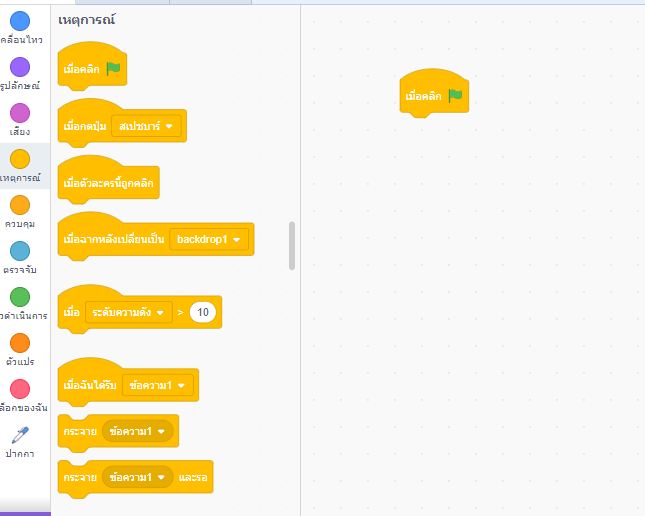Screen dimensions: 645x516
Task: Open the light-blue Sensing (ตรวจจับ) category
Action: [20, 258]
